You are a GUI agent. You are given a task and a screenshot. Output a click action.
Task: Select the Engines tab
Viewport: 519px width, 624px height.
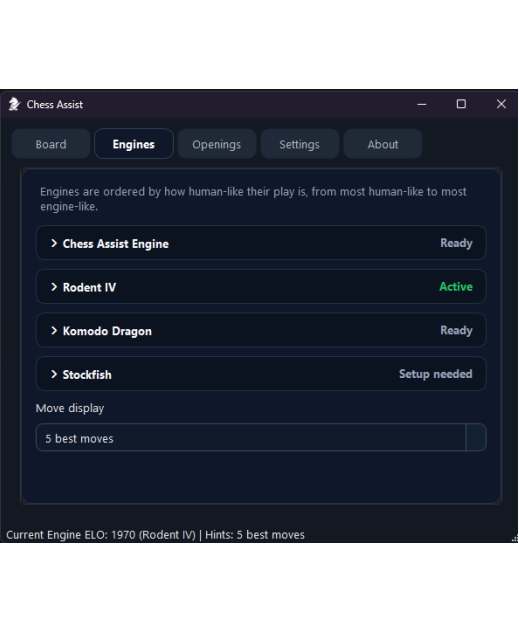pyautogui.click(x=134, y=144)
